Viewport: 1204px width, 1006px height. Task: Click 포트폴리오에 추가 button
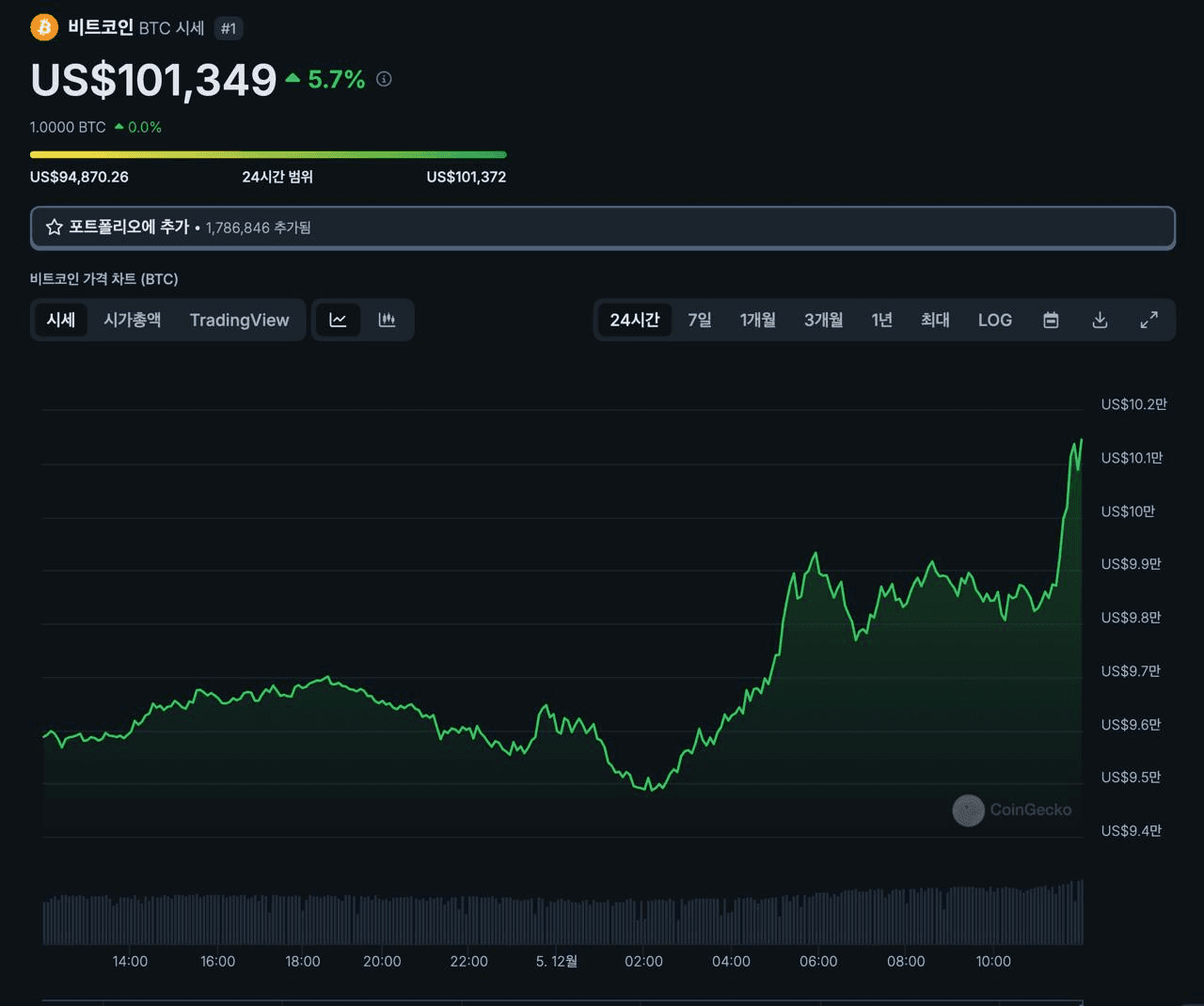click(x=603, y=228)
